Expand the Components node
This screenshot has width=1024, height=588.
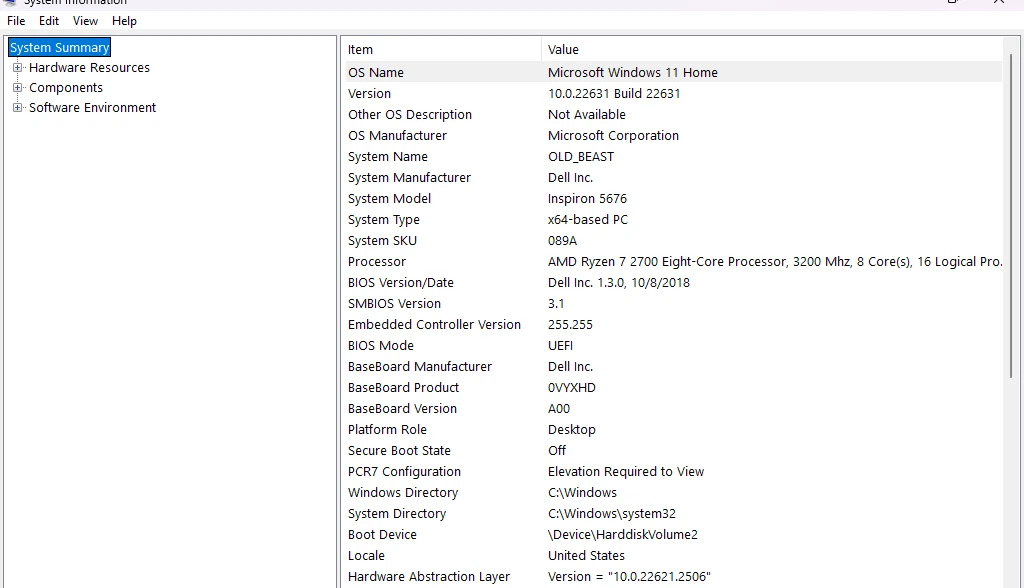click(18, 88)
